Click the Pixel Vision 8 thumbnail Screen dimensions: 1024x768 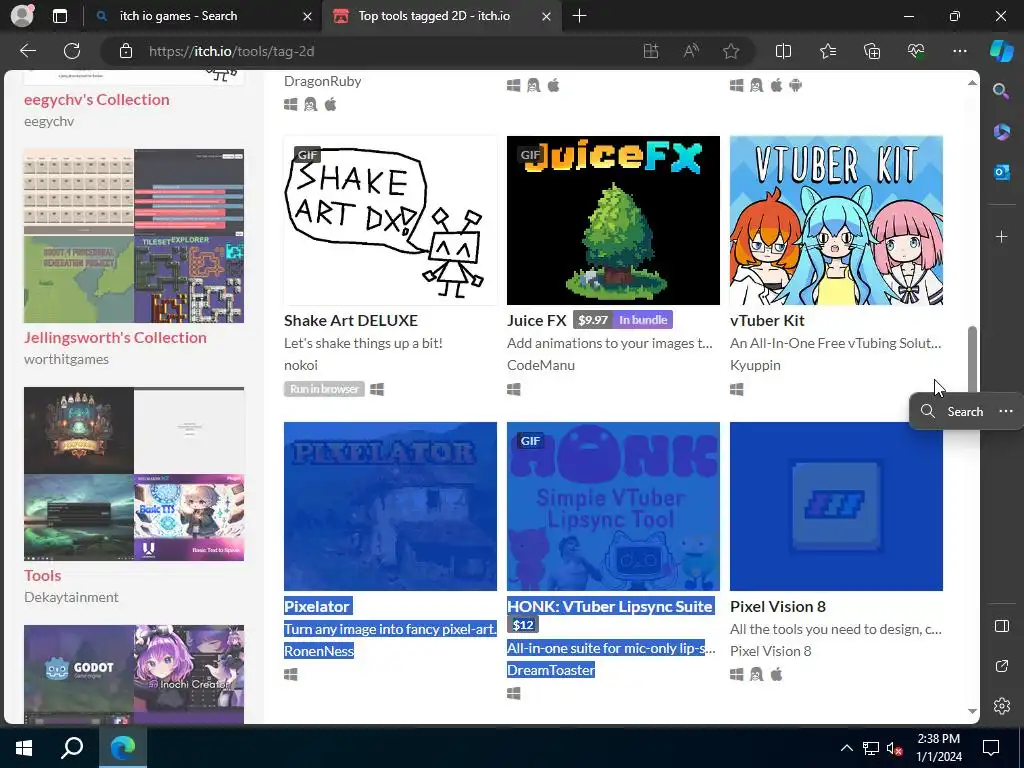pyautogui.click(x=836, y=506)
